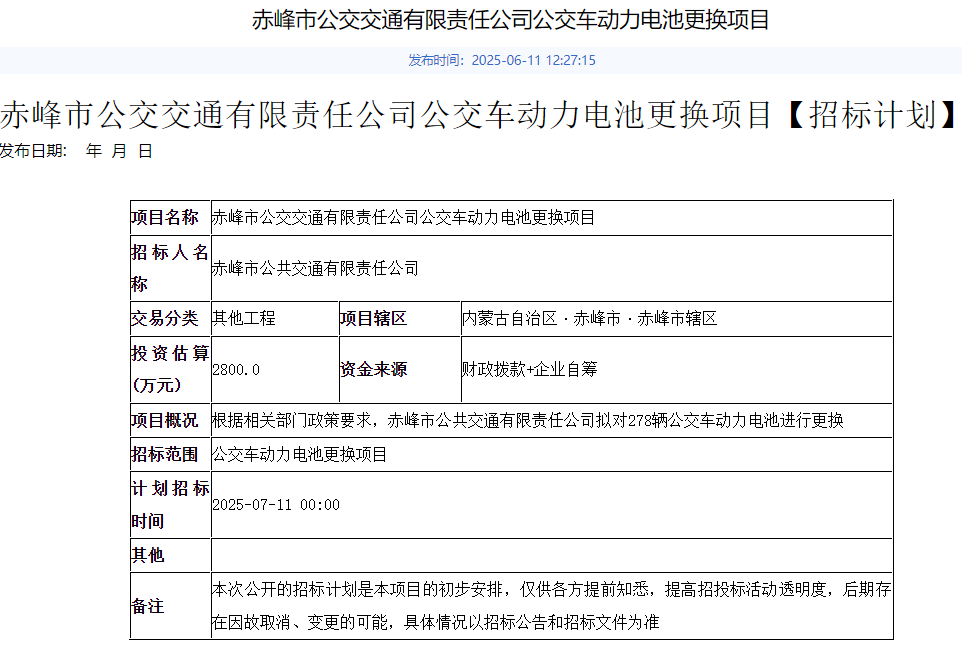The width and height of the screenshot is (962, 646).
Task: Click the project overview text mentioning 278辆
Action: [528, 420]
